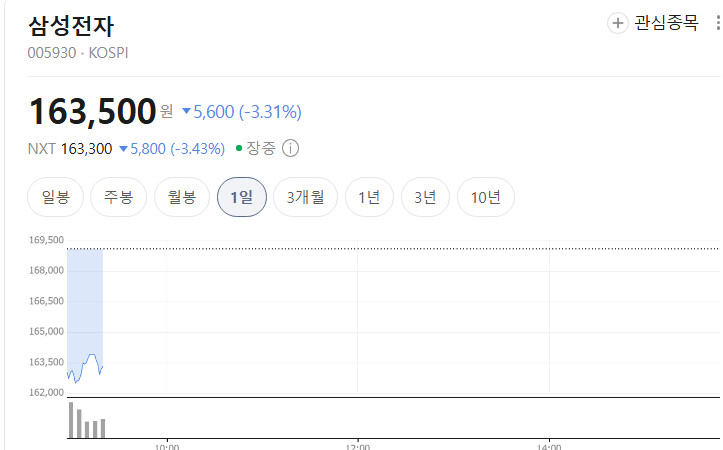723x450 pixels.
Task: Click the 5,600 (-3.31%) change value
Action: pos(242,112)
